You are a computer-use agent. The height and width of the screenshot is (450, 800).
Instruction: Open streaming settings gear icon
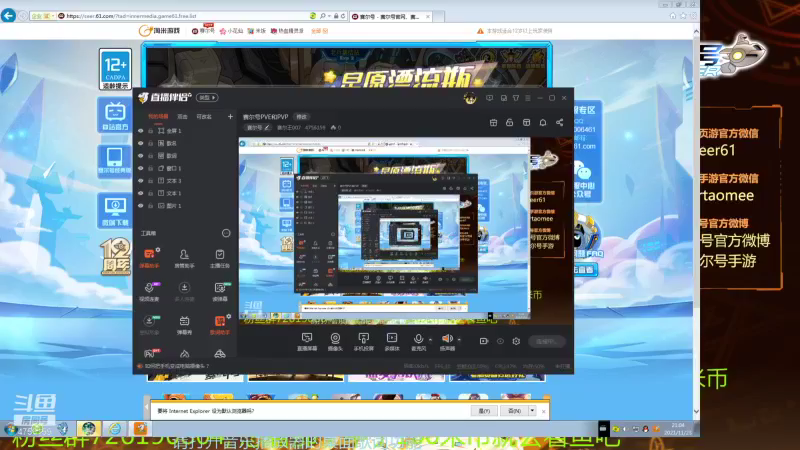tap(516, 341)
